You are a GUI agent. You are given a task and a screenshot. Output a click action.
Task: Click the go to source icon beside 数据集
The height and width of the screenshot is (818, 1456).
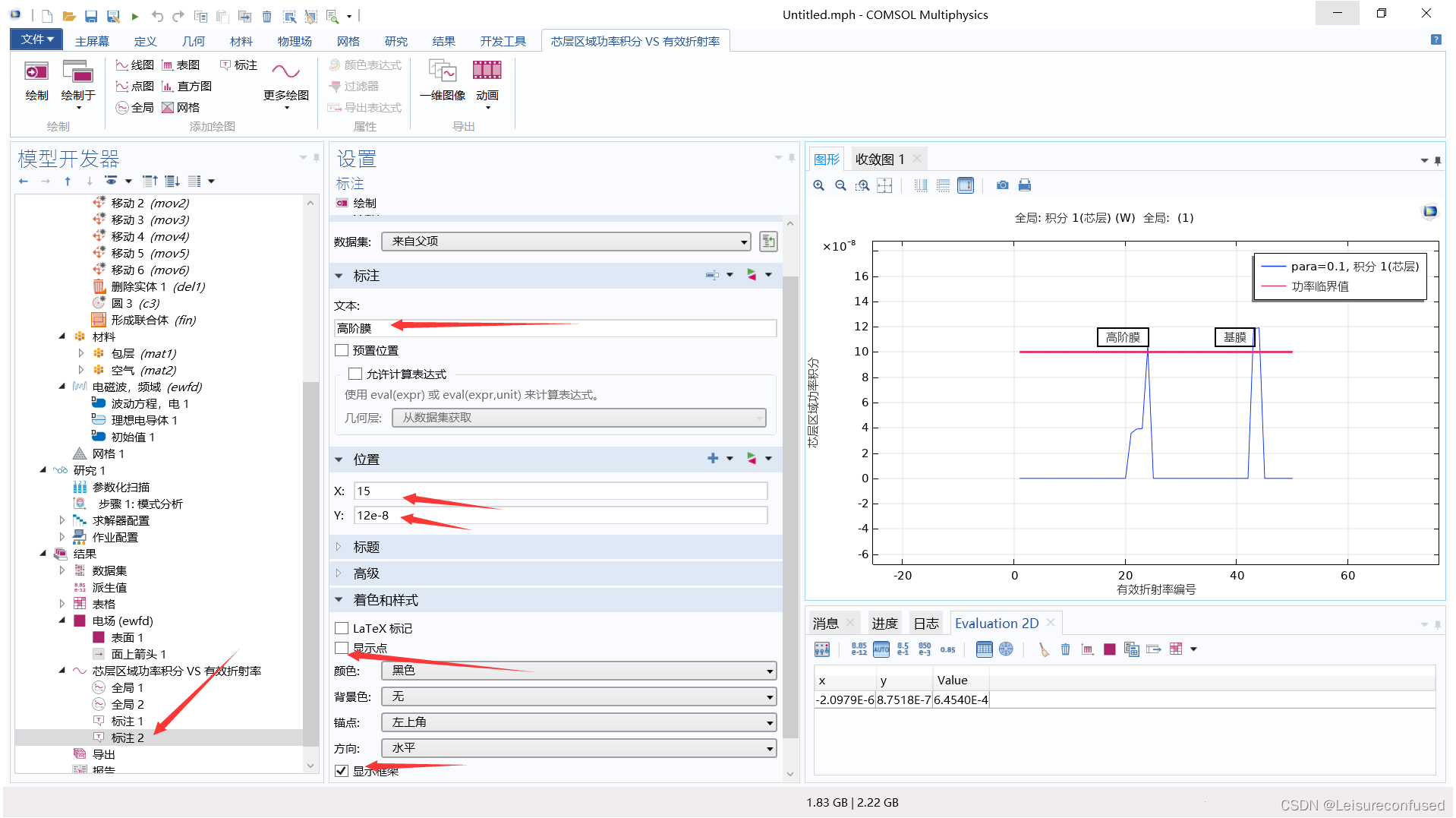[x=768, y=242]
